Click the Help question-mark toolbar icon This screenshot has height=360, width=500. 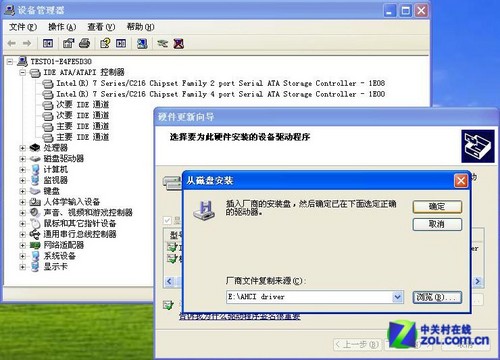point(105,43)
